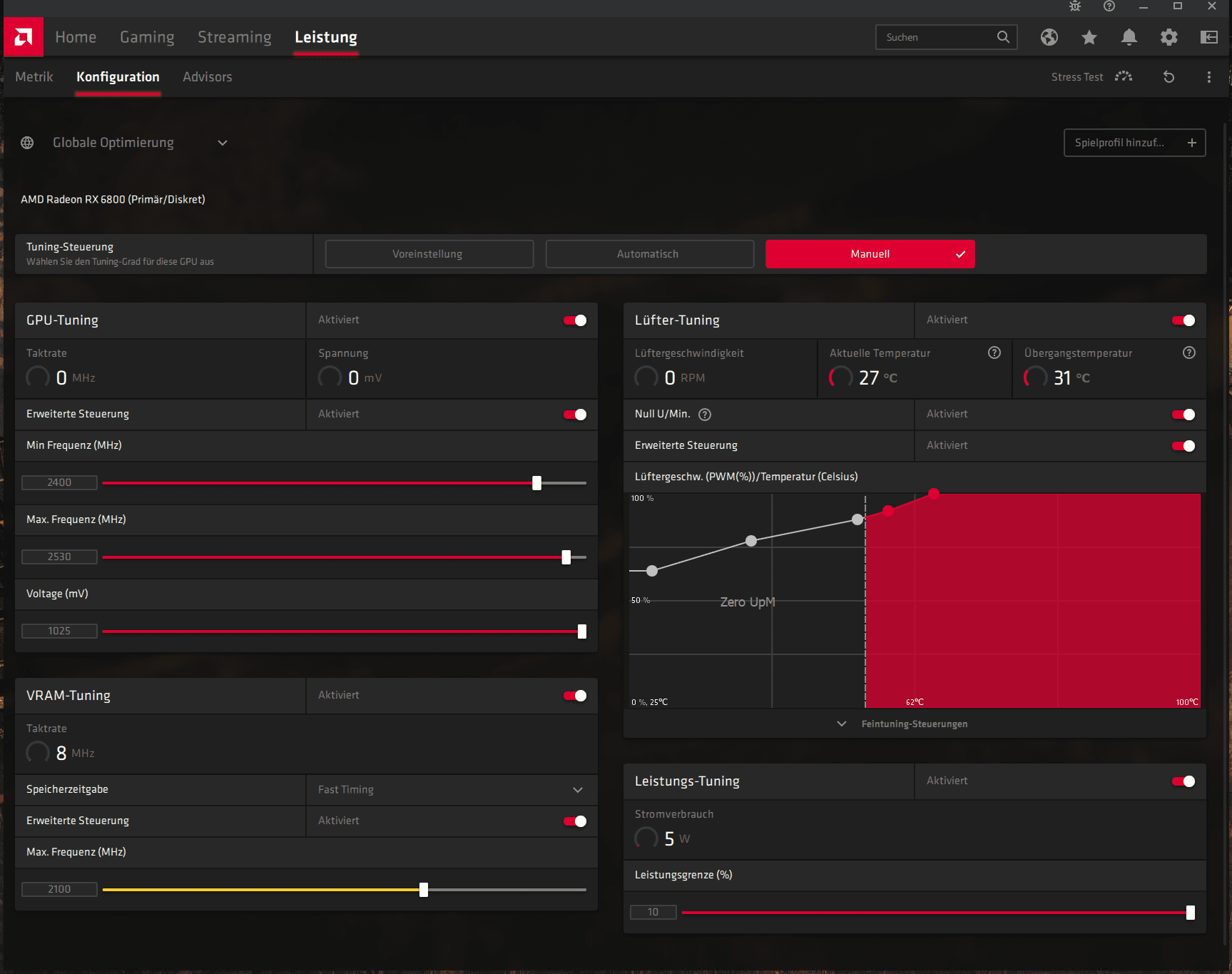
Task: Click the AMD Radeon RX 6800 label
Action: tap(113, 200)
